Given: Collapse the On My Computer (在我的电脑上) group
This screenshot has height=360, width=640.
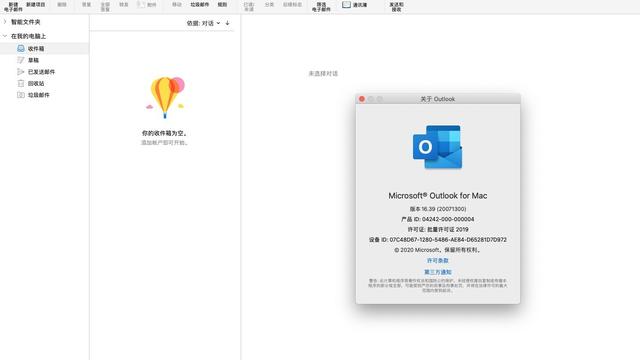Looking at the screenshot, I should coord(5,36).
